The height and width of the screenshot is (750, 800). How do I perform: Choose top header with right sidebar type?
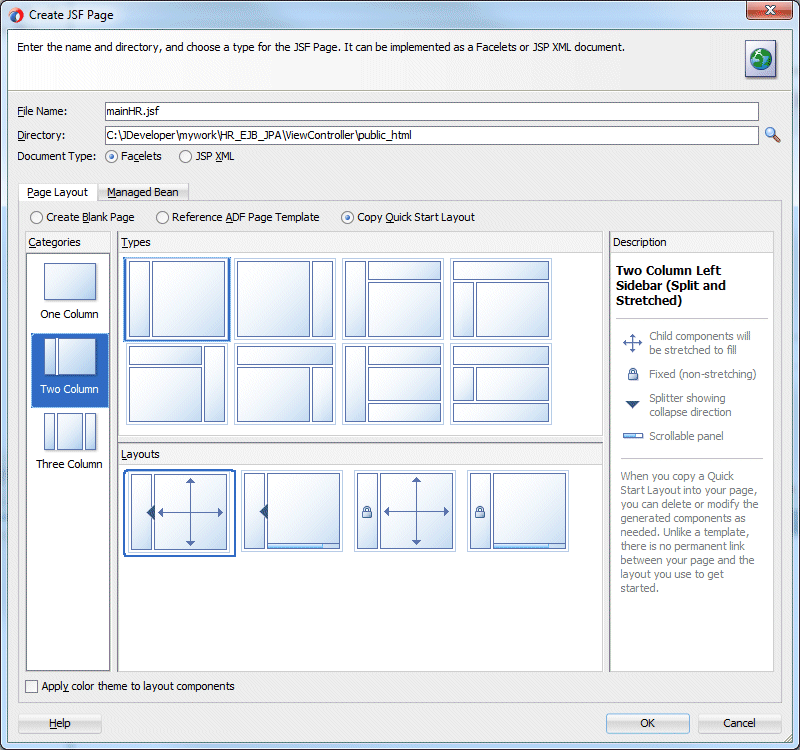pos(285,384)
